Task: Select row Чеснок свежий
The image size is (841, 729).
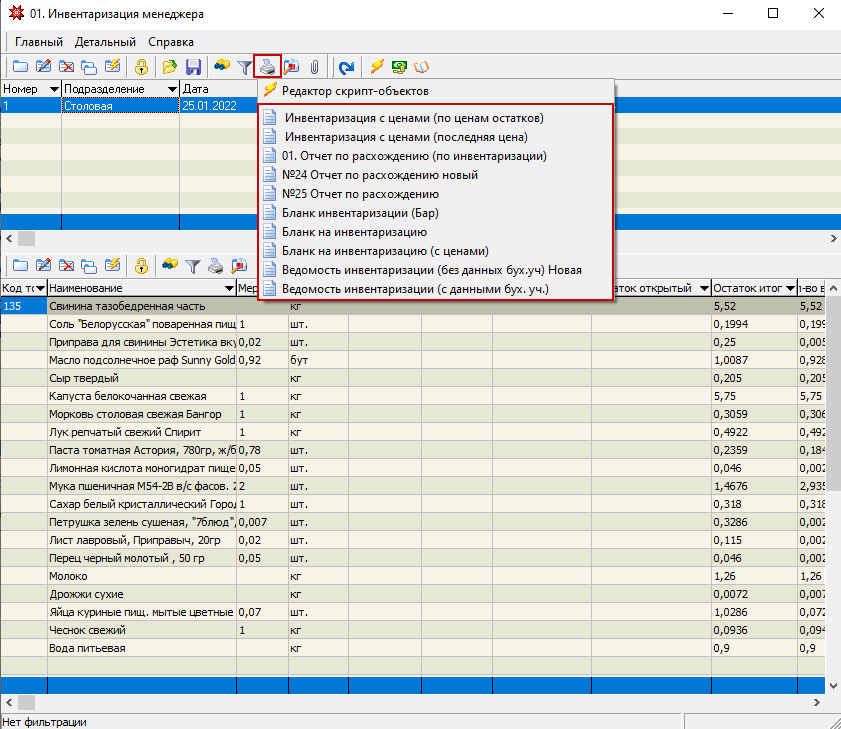Action: coord(412,630)
